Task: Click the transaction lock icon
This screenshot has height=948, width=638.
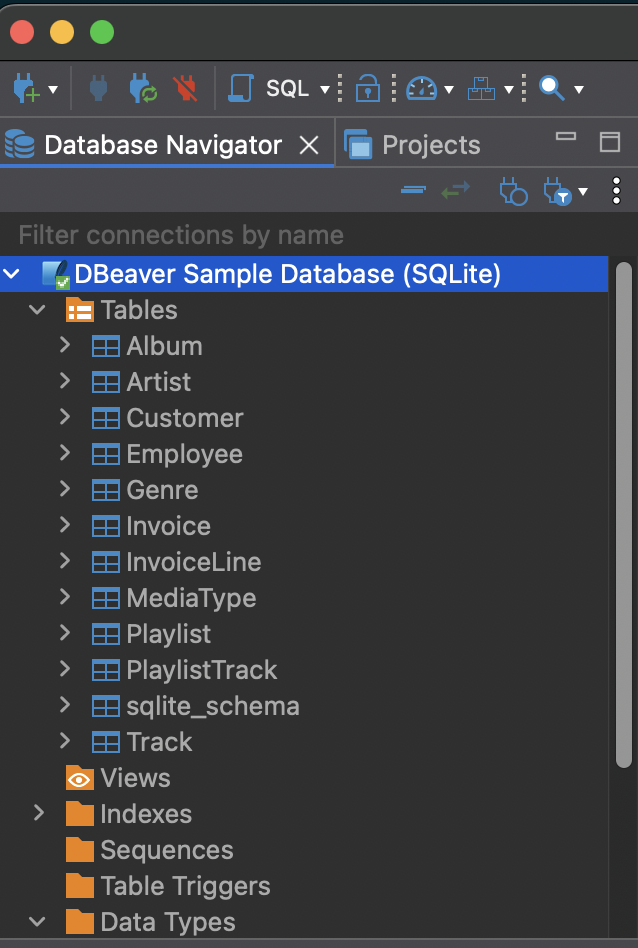Action: tap(368, 89)
